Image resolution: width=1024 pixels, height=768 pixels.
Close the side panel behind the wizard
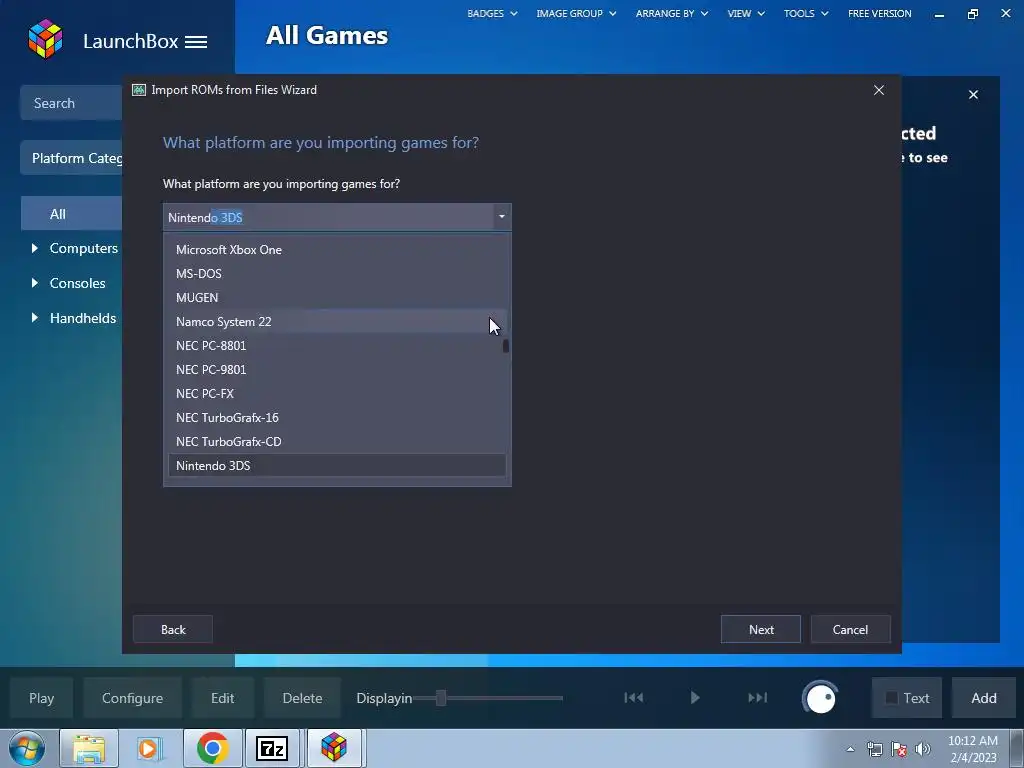973,95
